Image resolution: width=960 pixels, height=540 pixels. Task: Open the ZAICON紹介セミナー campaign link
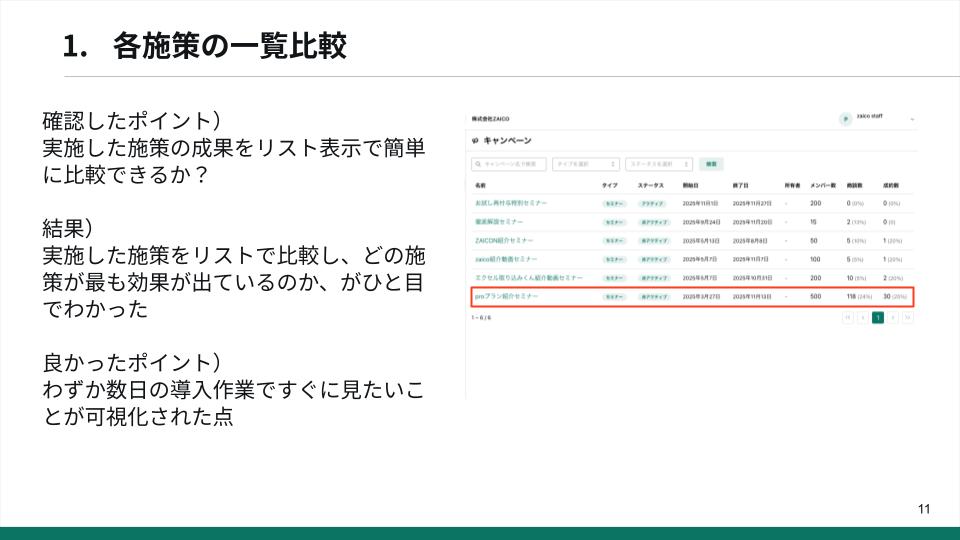pyautogui.click(x=504, y=241)
